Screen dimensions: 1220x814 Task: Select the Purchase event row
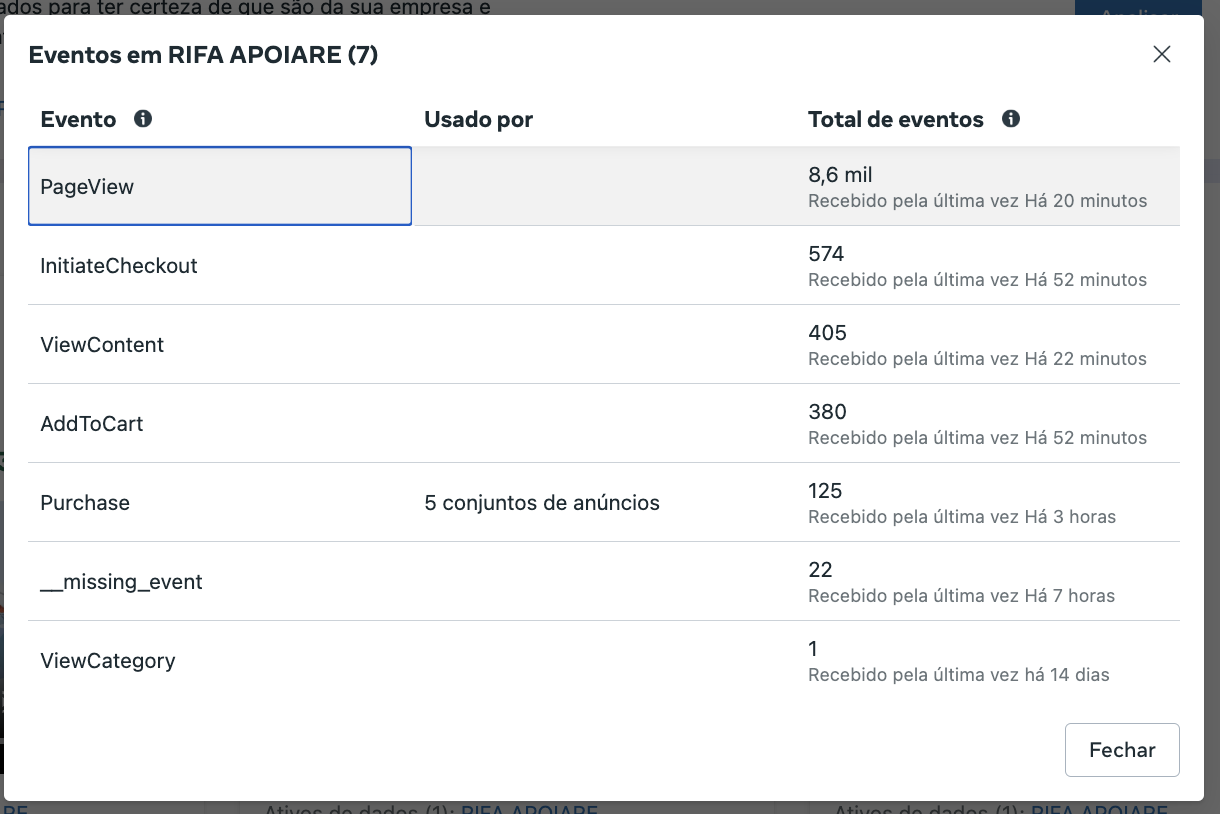coord(604,502)
